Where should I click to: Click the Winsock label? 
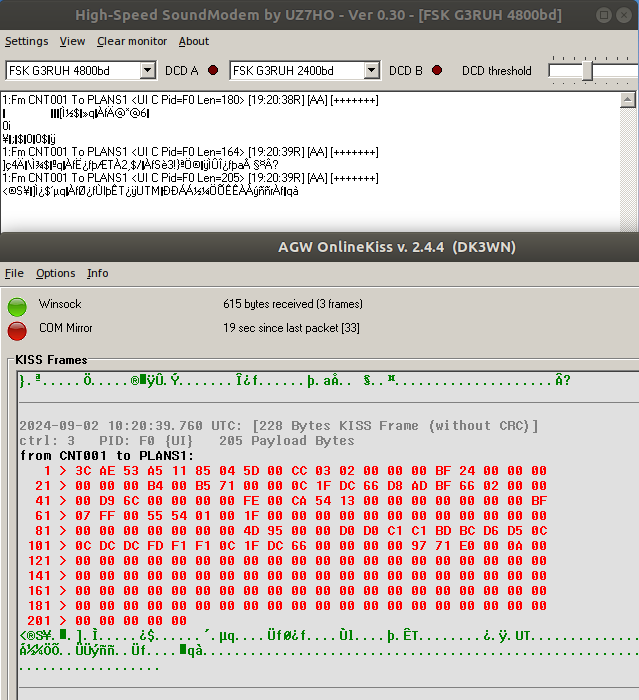point(60,304)
